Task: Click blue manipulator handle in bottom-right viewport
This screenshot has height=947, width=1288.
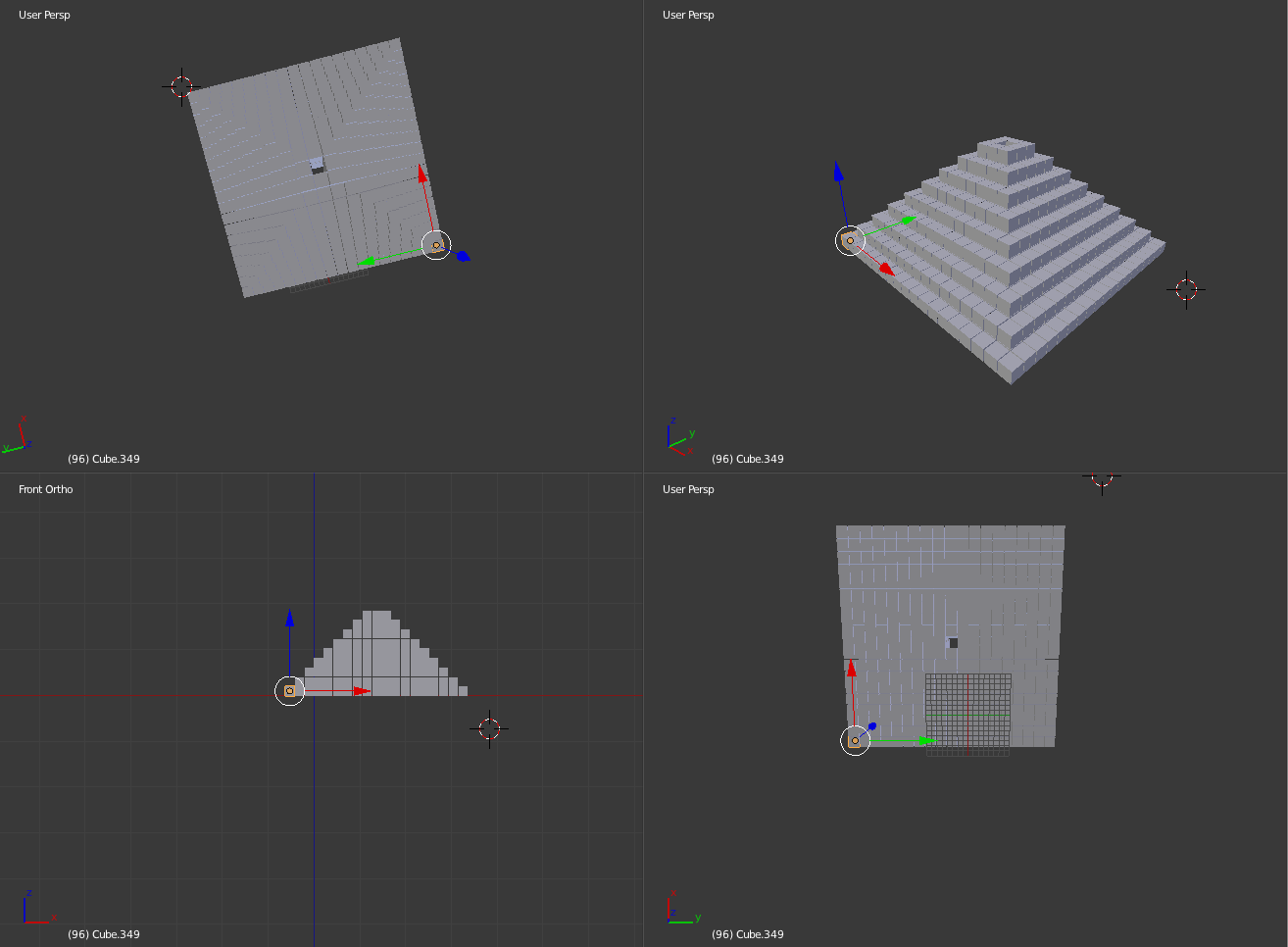Action: pyautogui.click(x=871, y=726)
